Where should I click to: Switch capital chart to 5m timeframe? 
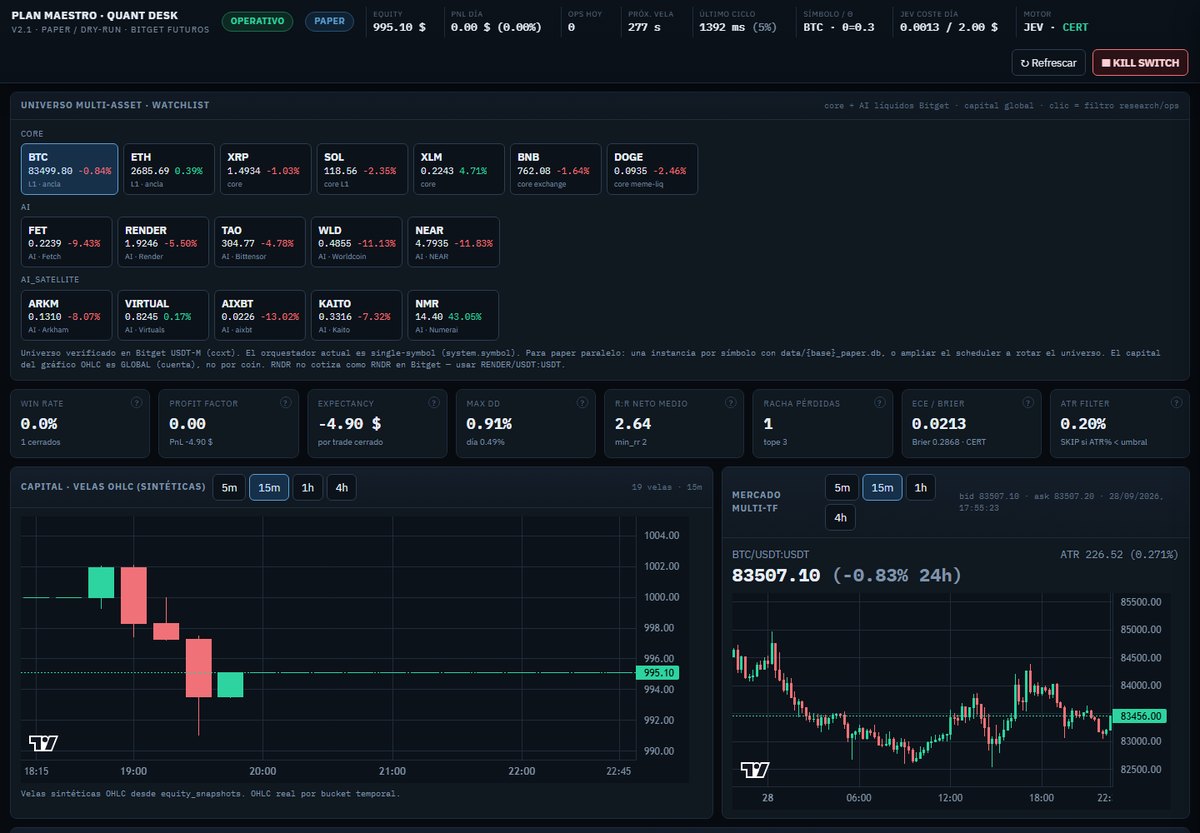click(x=230, y=487)
